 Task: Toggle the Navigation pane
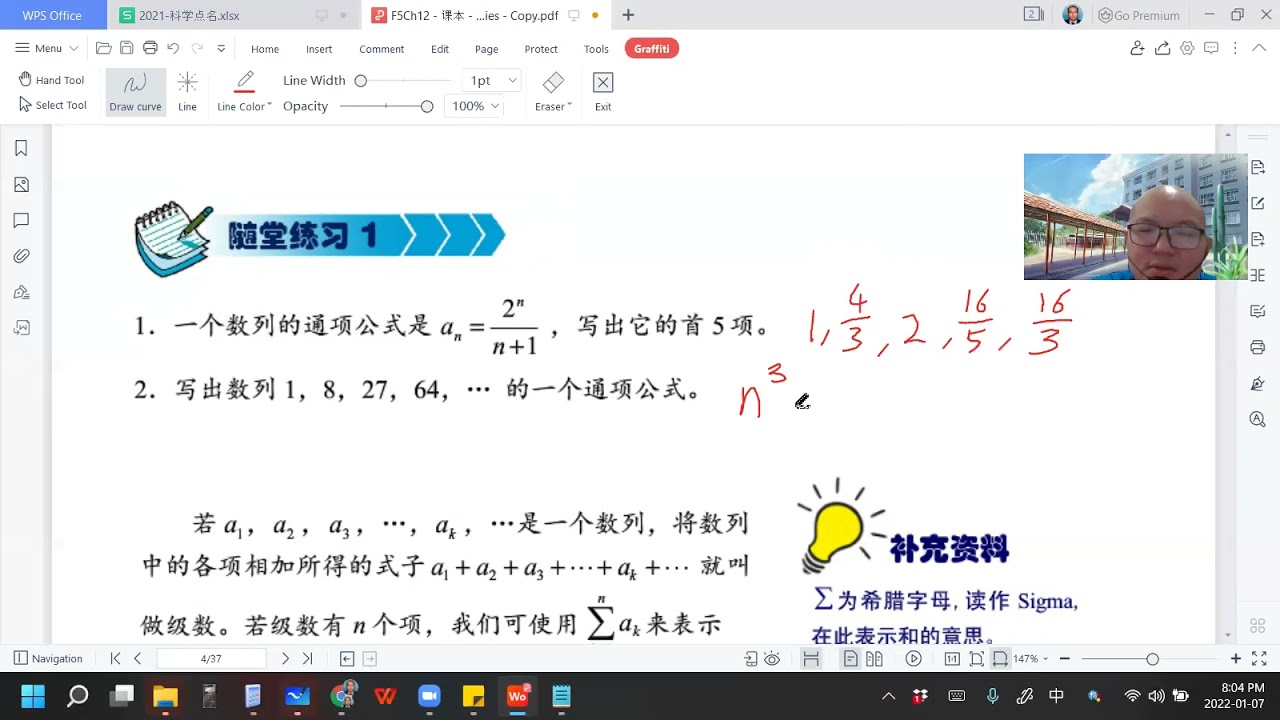point(48,659)
